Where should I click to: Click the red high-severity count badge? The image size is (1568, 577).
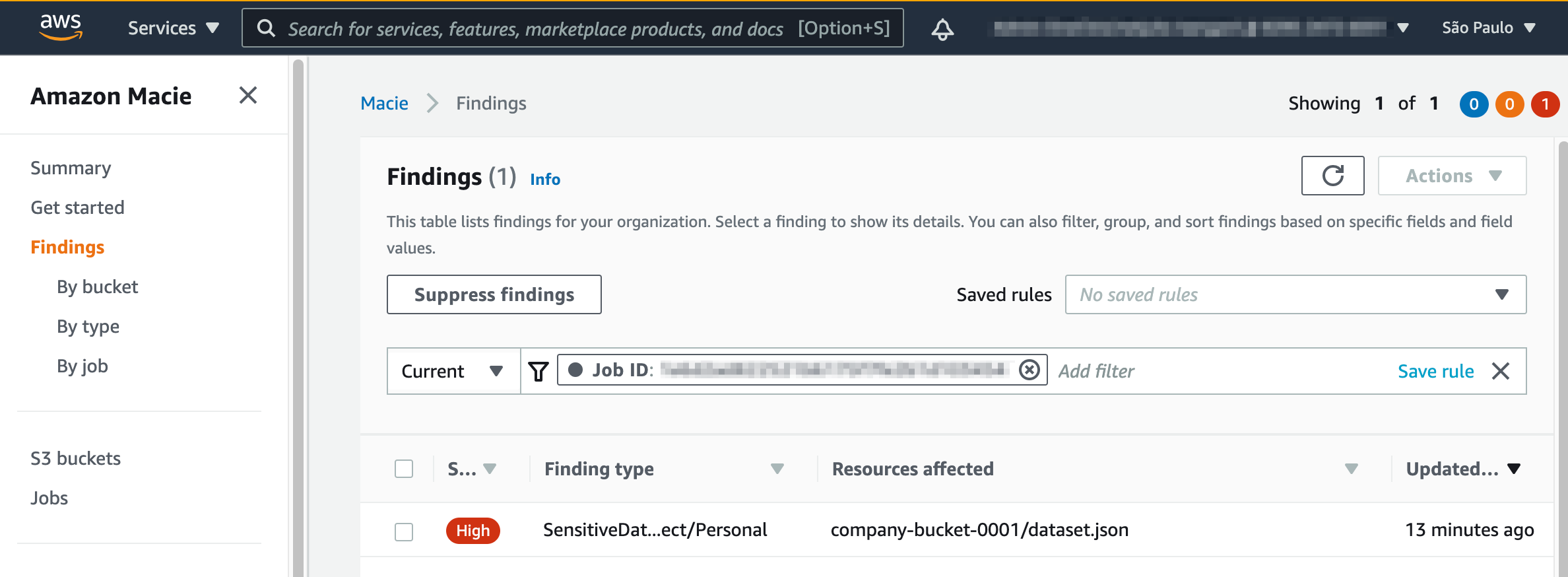(1545, 104)
